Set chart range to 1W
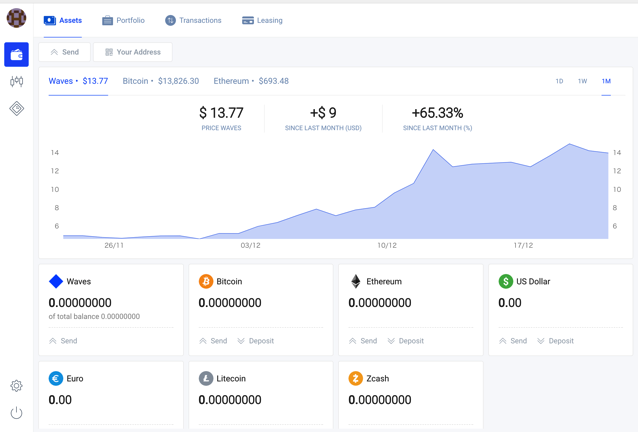The height and width of the screenshot is (432, 638). click(582, 81)
